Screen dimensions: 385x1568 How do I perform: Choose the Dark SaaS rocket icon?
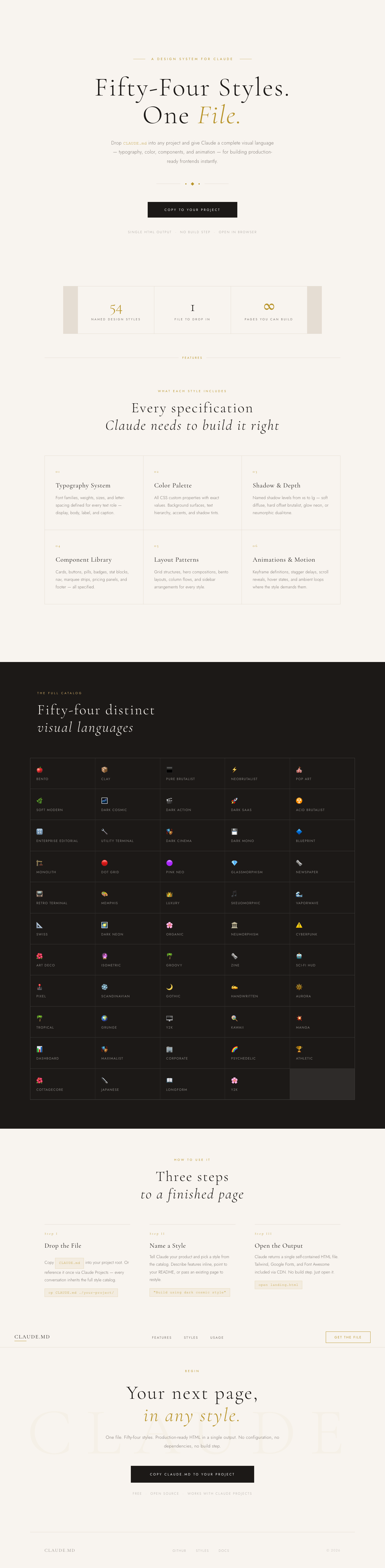point(234,801)
